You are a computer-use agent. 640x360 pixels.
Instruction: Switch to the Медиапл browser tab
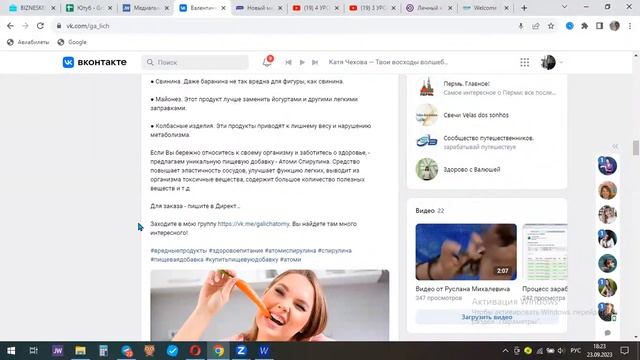coord(146,8)
